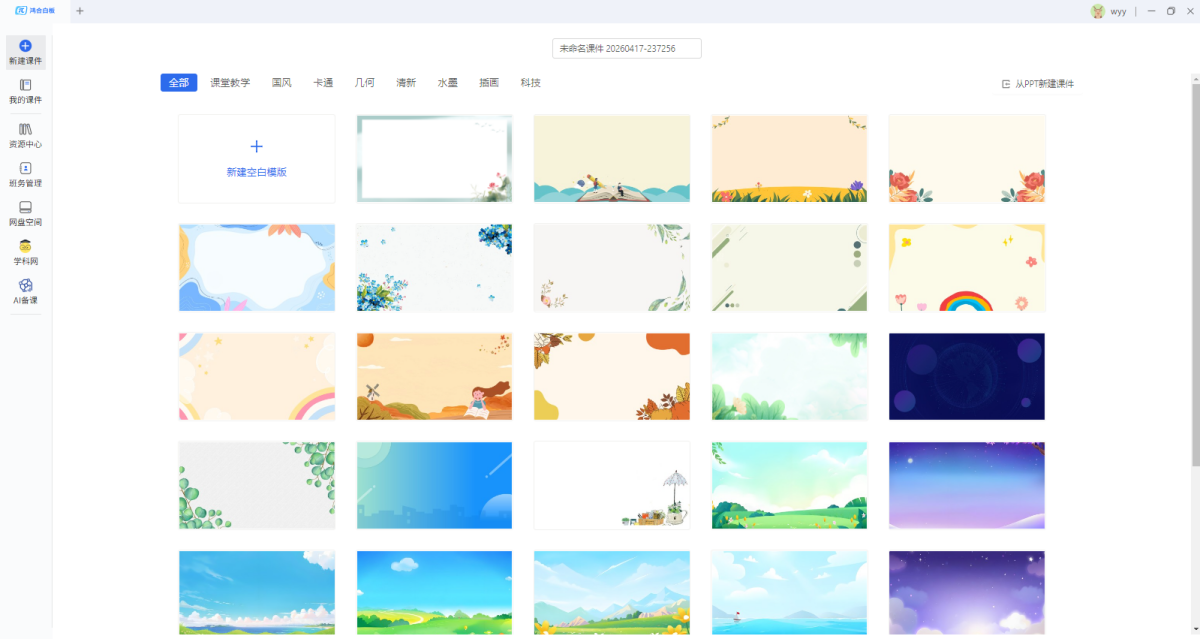Viewport: 1200px width, 639px height.
Task: Click the plus icon to add new tab
Action: point(80,11)
